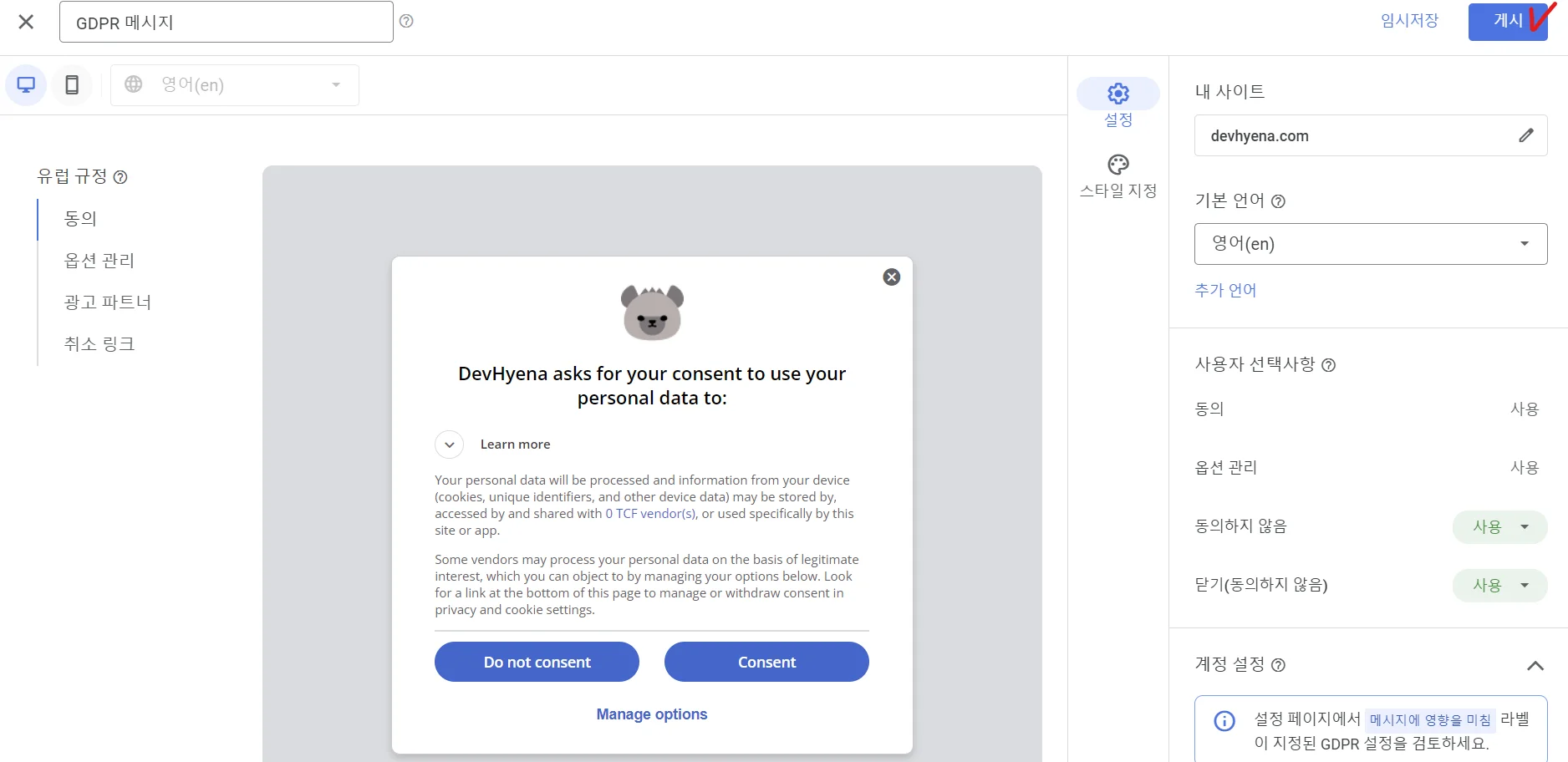Click Learn more text in preview
The height and width of the screenshot is (762, 1568).
tap(515, 444)
